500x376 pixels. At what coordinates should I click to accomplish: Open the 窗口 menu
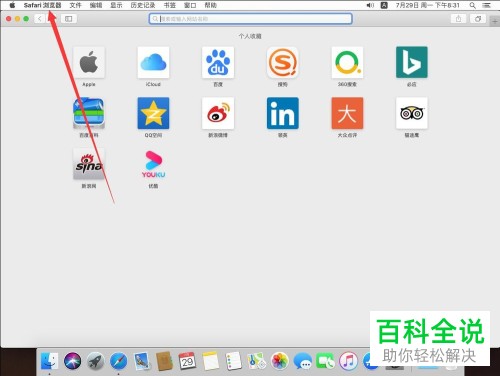click(x=190, y=5)
